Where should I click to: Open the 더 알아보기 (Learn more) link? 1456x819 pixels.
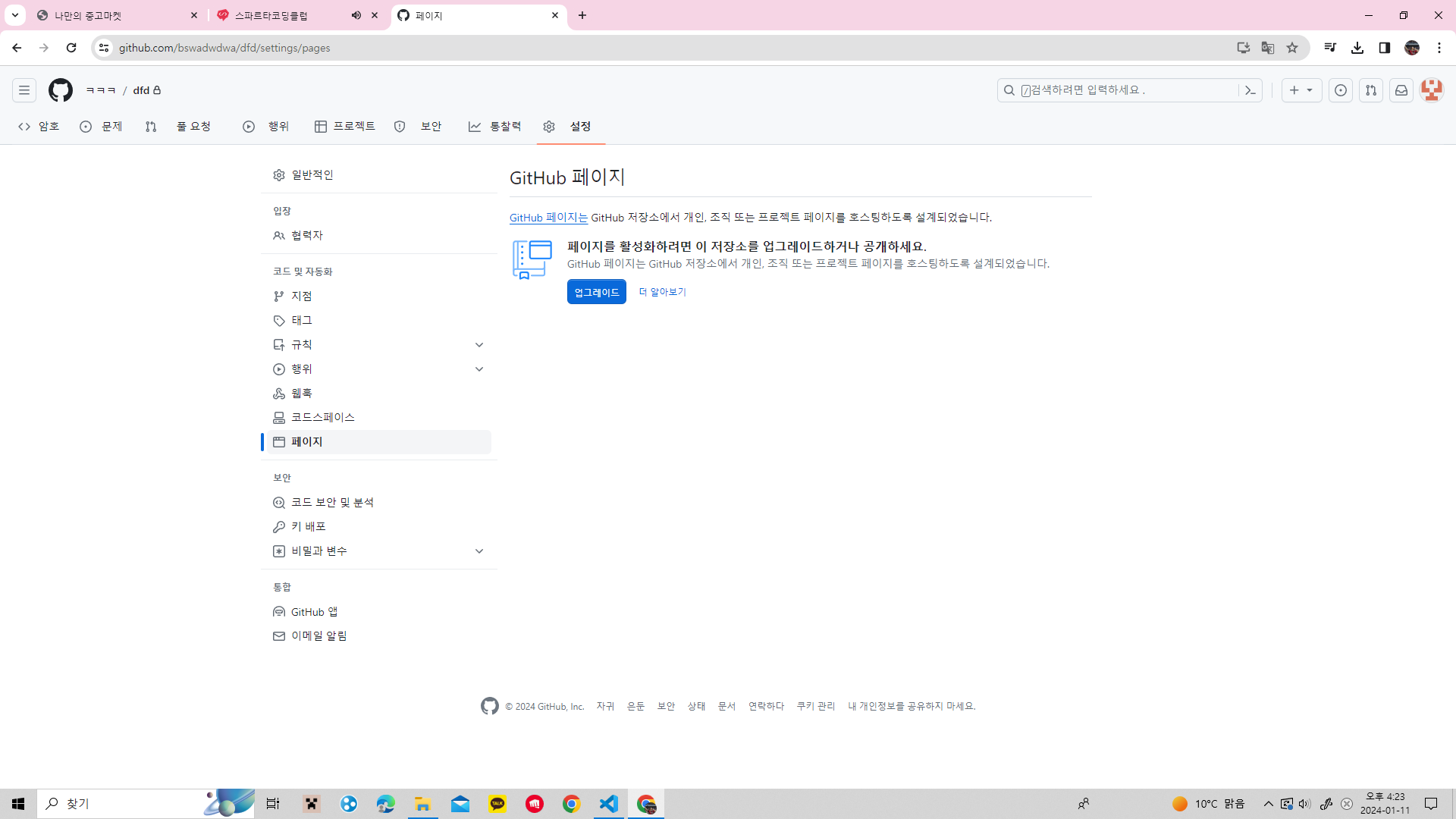662,292
